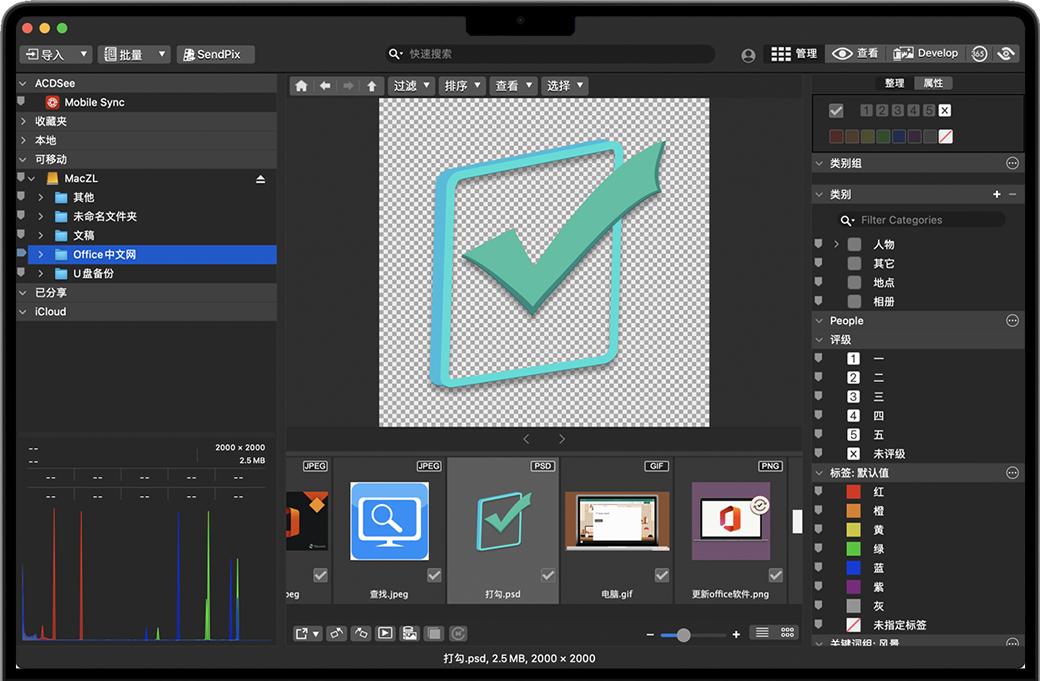
Task: Check the 人物 category checkbox
Action: (x=854, y=244)
